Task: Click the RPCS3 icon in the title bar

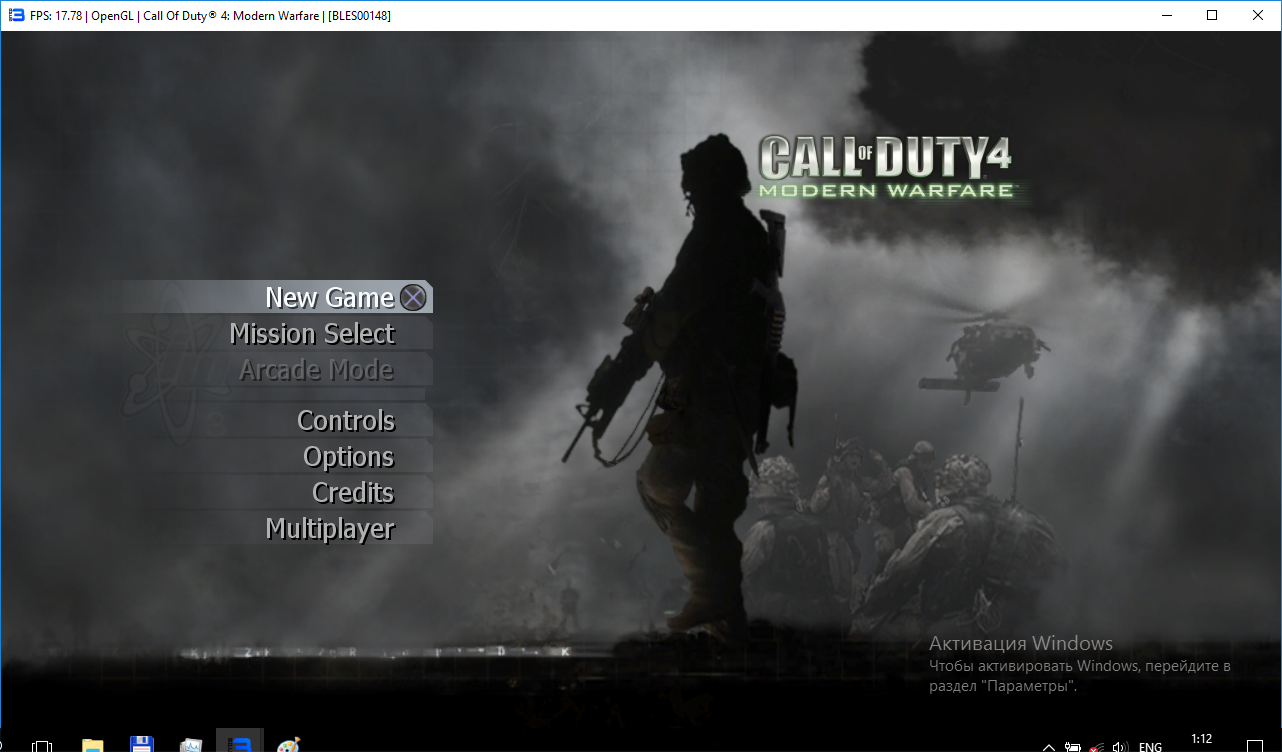Action: click(x=16, y=15)
